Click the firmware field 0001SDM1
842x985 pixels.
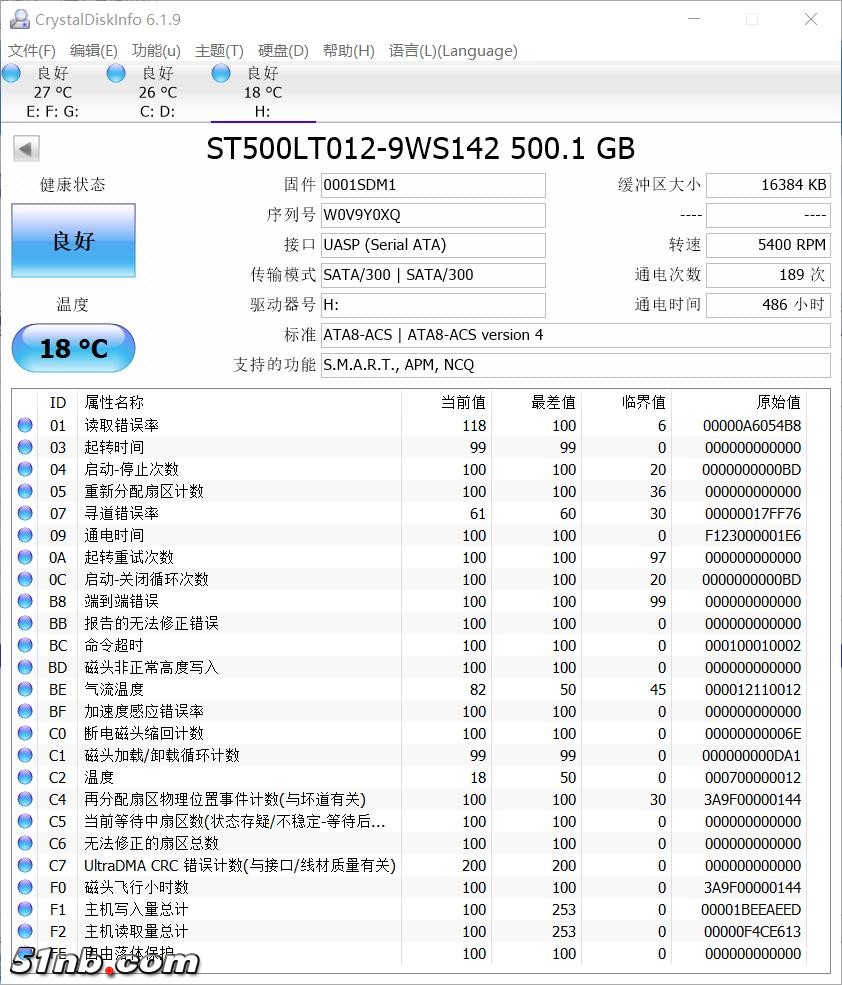pyautogui.click(x=433, y=185)
